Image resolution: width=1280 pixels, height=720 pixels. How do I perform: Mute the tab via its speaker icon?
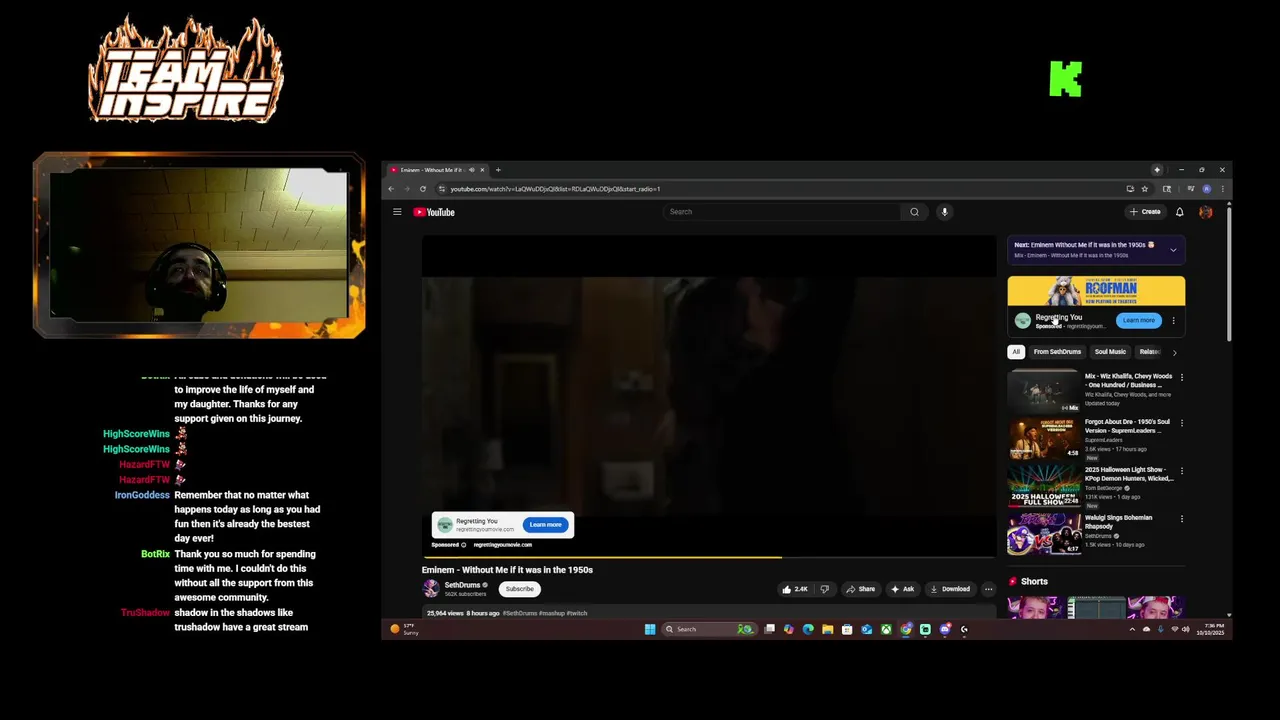[x=473, y=170]
